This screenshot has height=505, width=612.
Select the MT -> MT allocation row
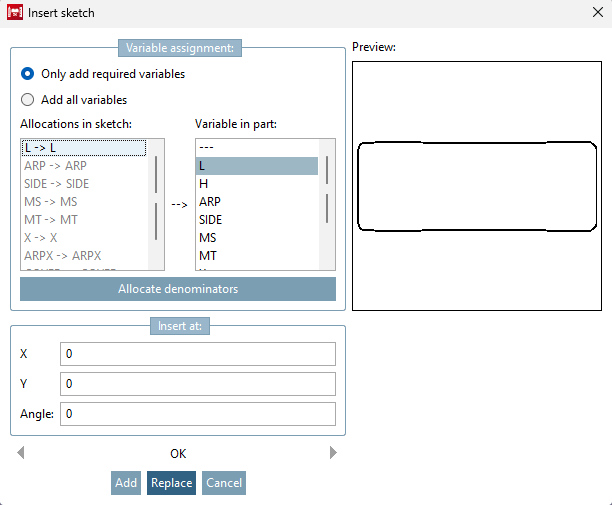tap(84, 220)
